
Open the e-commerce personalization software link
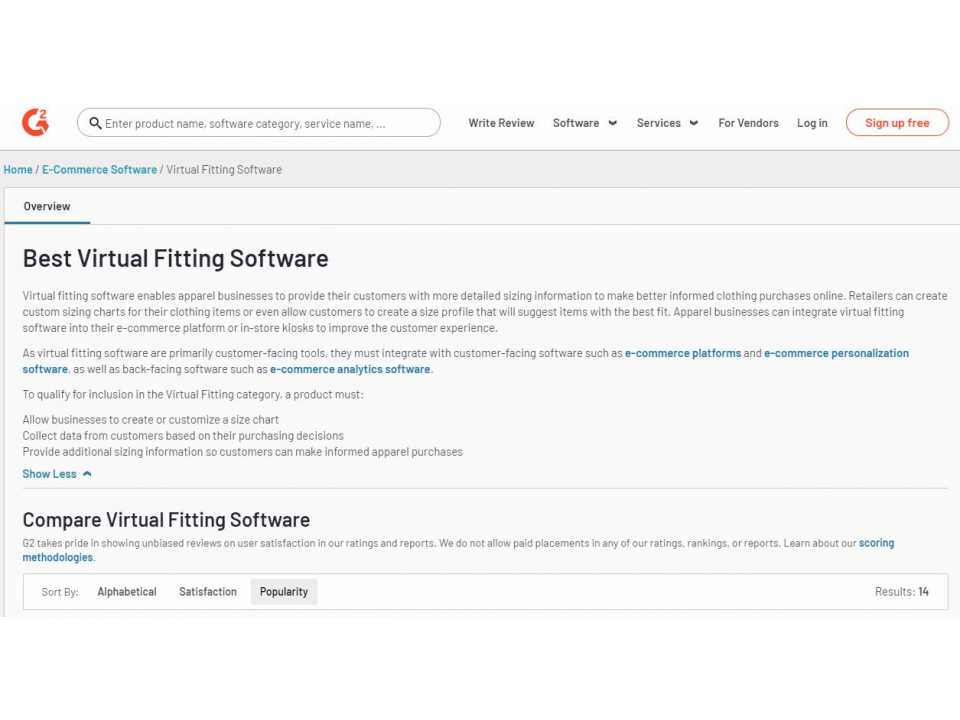(x=837, y=352)
